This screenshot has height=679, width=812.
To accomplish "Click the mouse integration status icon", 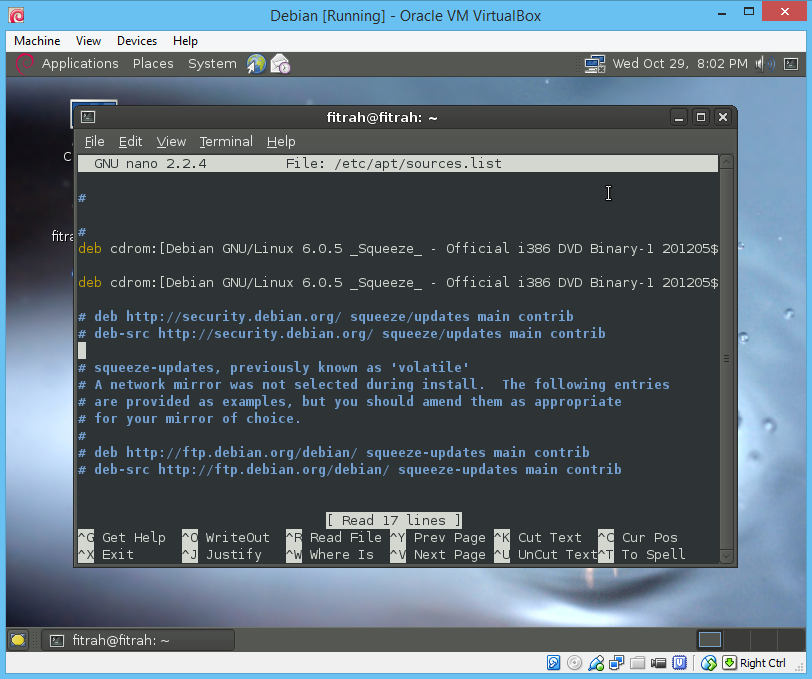I will pyautogui.click(x=708, y=663).
